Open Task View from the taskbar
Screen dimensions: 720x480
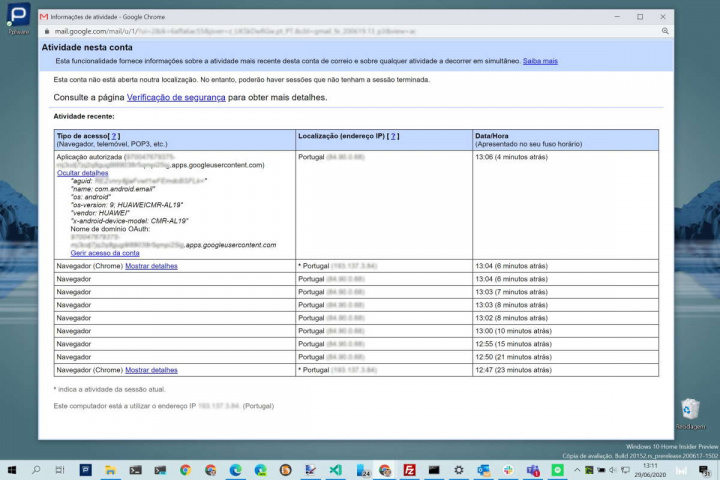pyautogui.click(x=60, y=469)
